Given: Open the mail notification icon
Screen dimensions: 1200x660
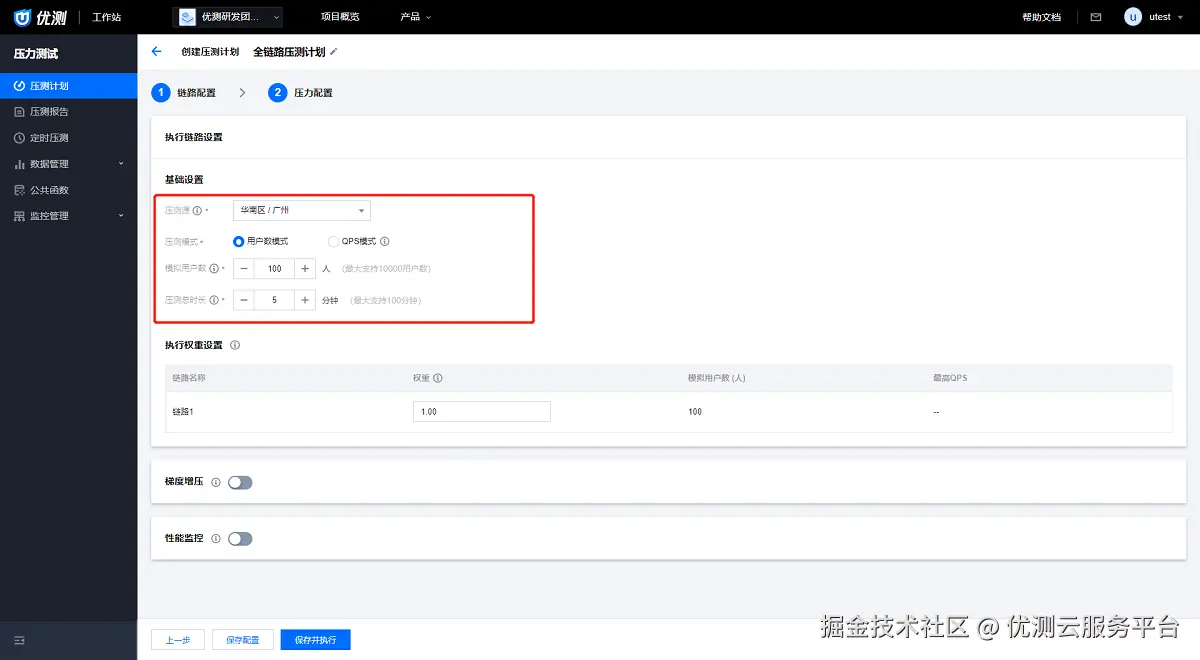Looking at the screenshot, I should (x=1096, y=16).
